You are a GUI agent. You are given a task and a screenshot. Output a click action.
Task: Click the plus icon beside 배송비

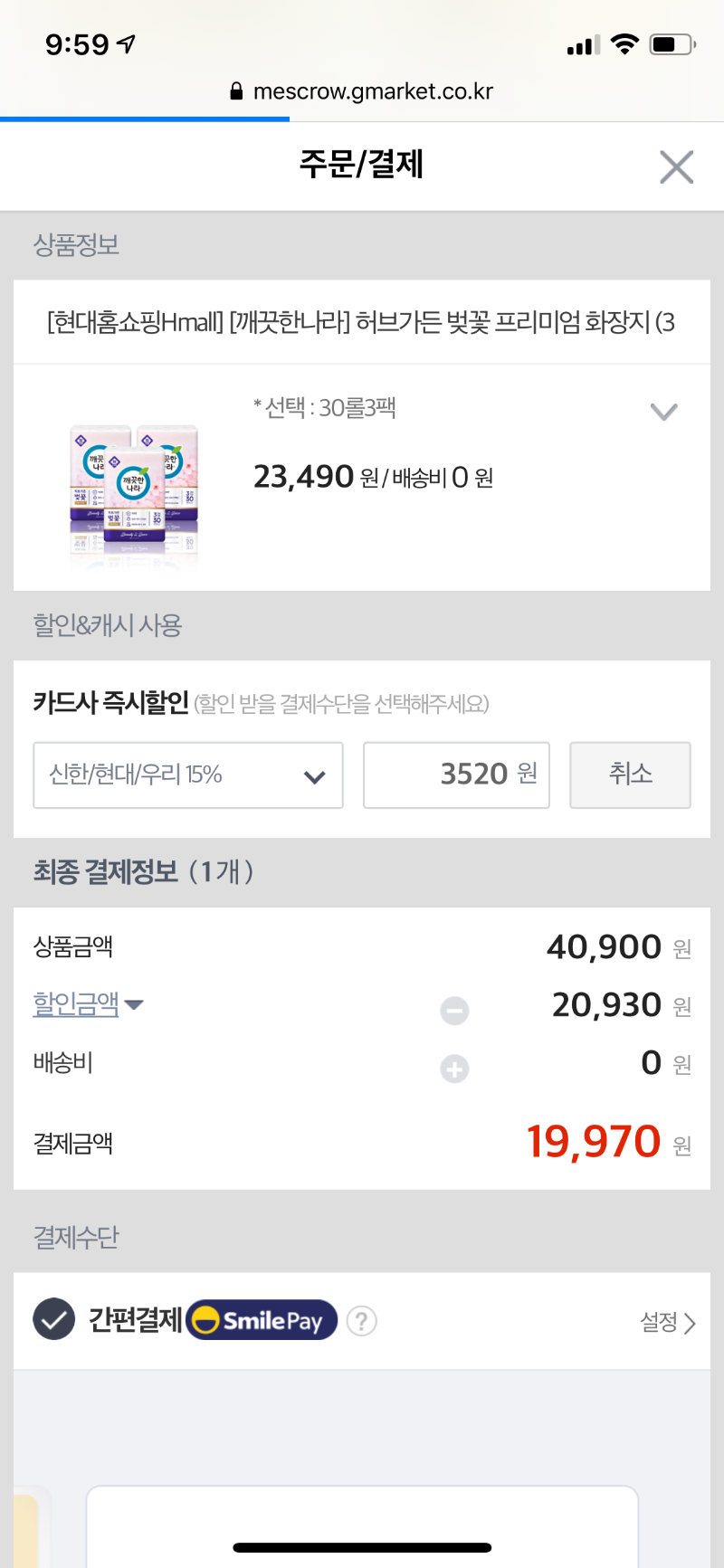click(x=454, y=1069)
